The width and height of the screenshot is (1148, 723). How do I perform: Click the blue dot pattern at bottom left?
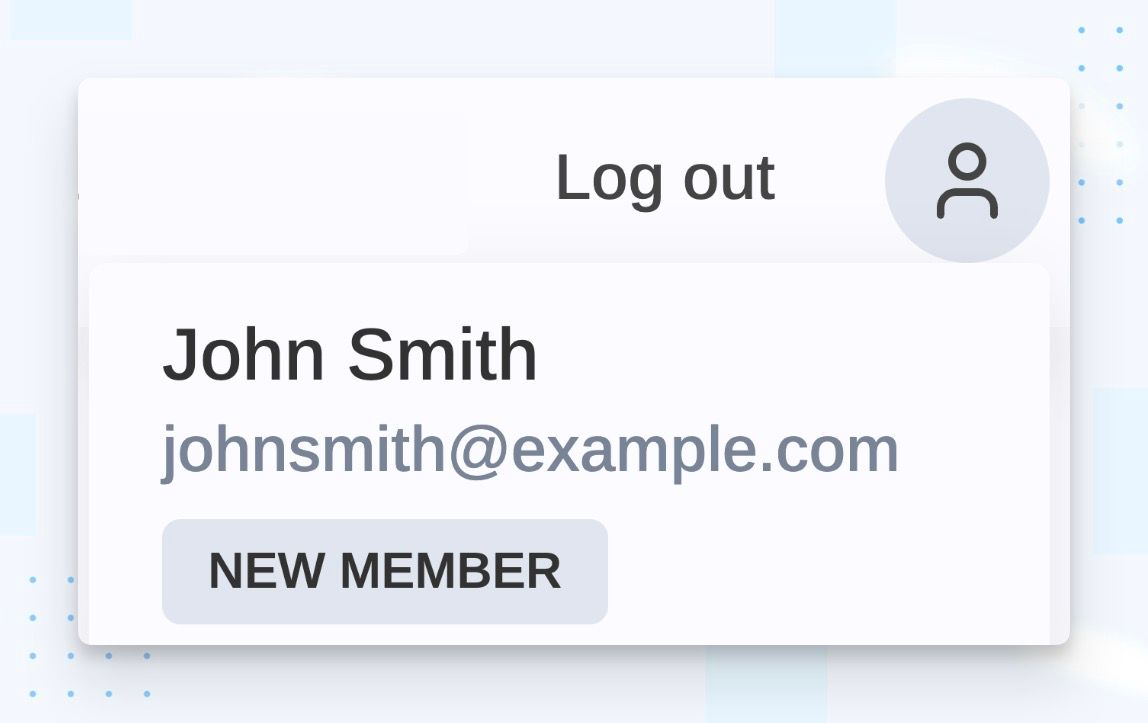point(89,637)
